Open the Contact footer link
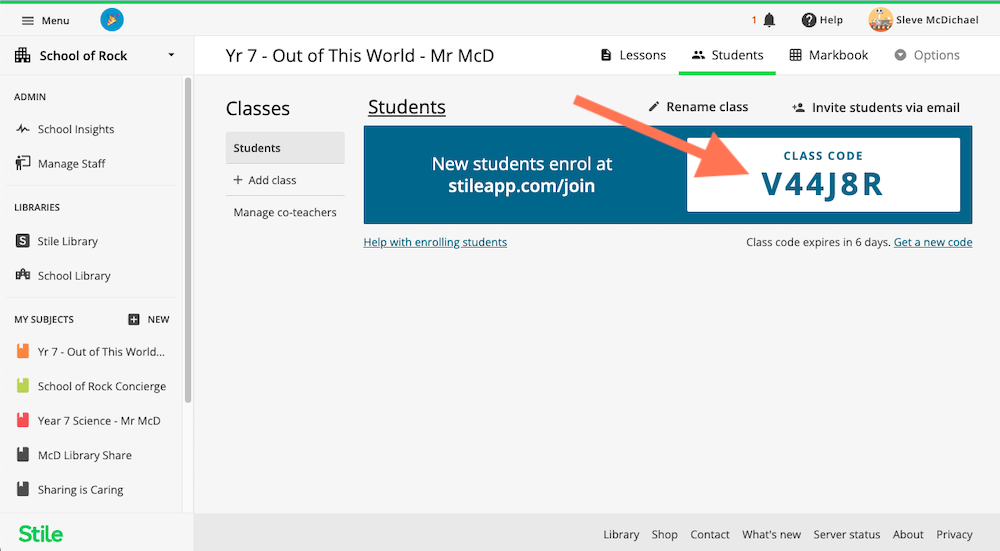The image size is (1000, 551). coord(710,534)
